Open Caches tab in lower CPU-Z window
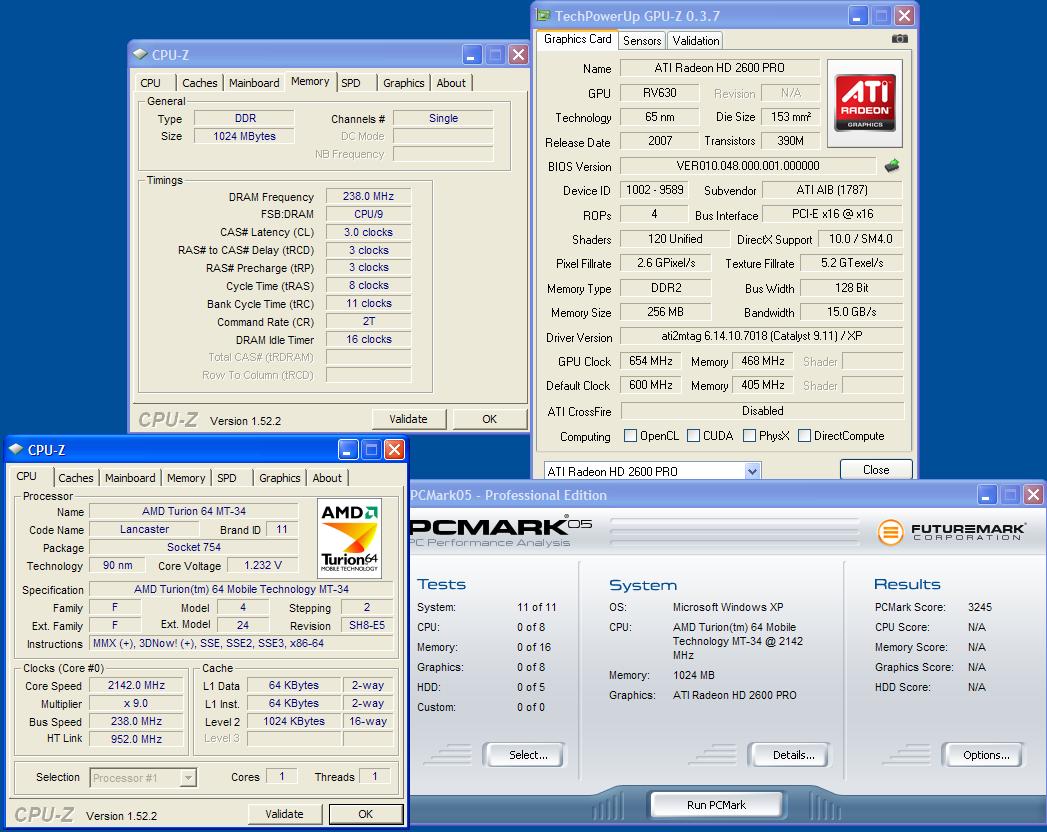1047x832 pixels. (x=75, y=478)
